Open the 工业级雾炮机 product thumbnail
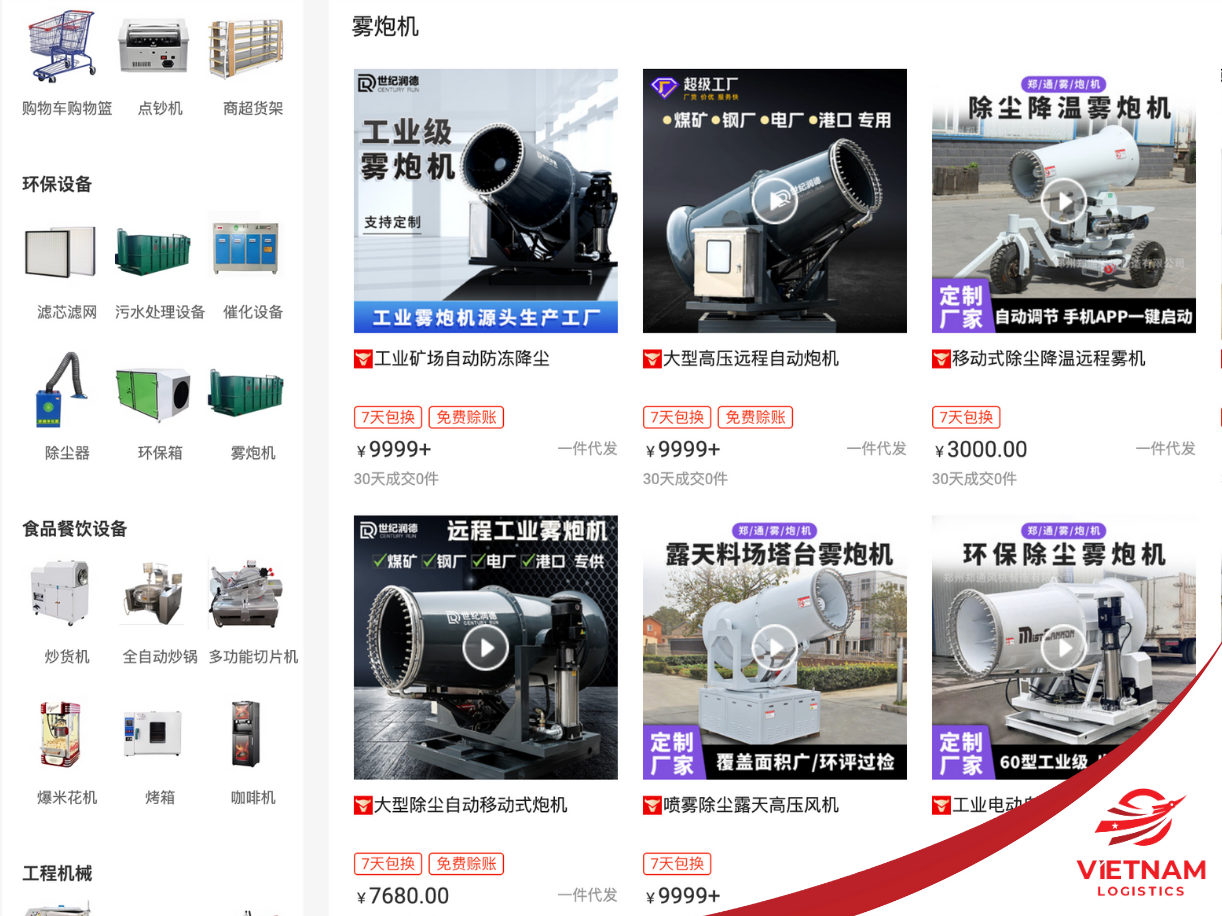 pos(485,201)
